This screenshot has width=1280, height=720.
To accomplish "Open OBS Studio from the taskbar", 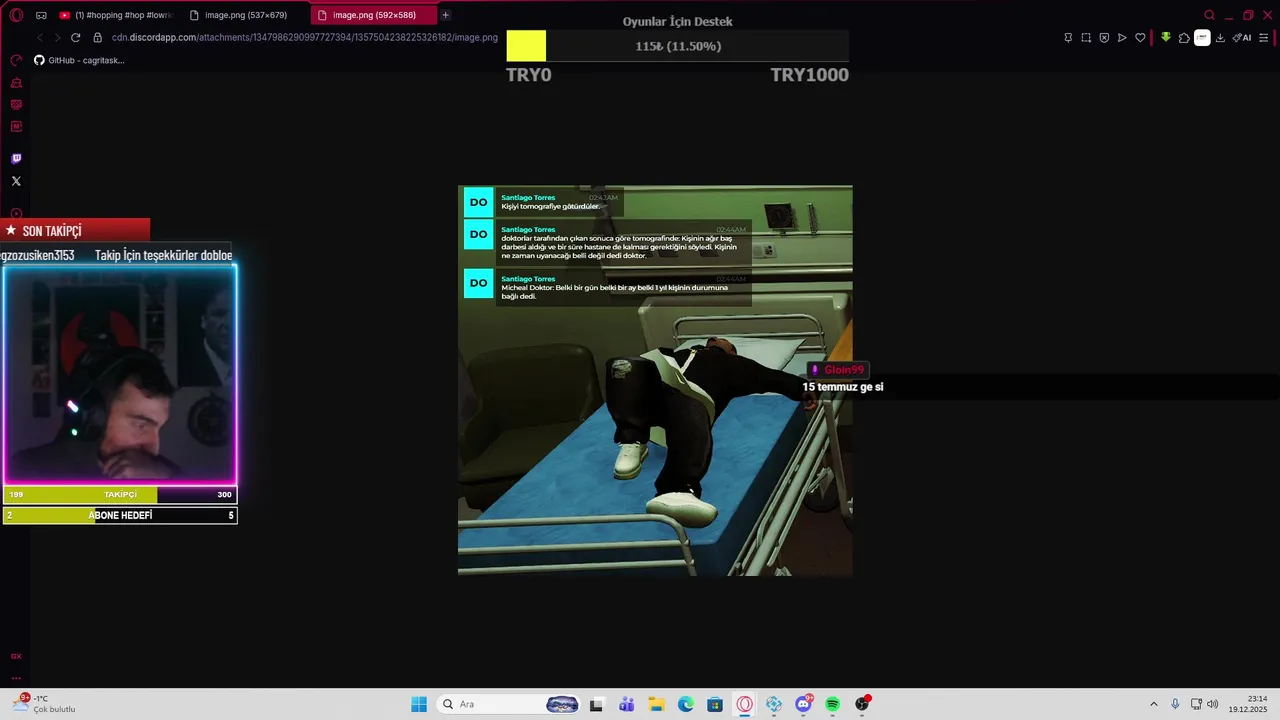I will tap(862, 704).
